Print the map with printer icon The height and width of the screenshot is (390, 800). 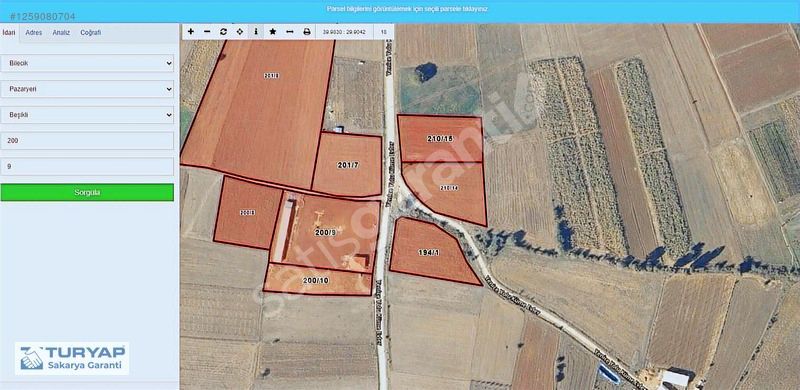click(307, 32)
